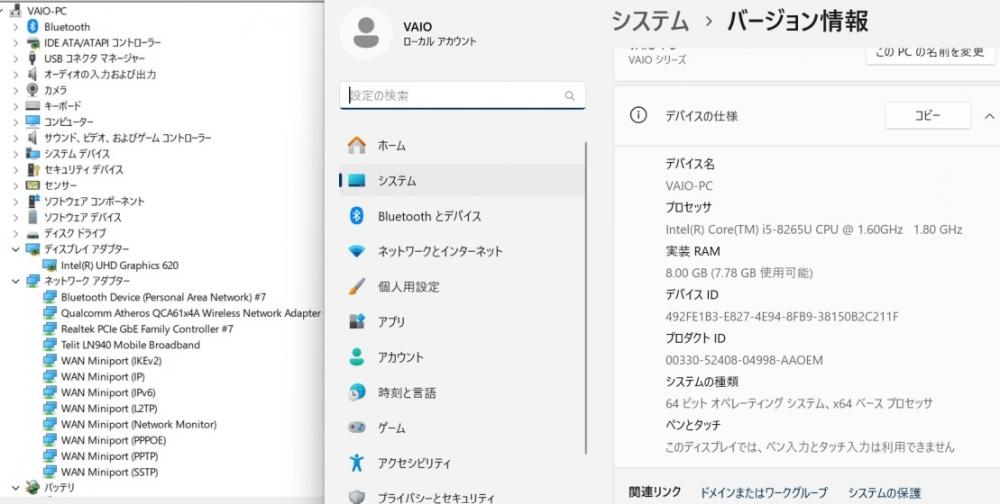Click the ディスク ドライブ icon
The height and width of the screenshot is (504, 1000).
[33, 233]
